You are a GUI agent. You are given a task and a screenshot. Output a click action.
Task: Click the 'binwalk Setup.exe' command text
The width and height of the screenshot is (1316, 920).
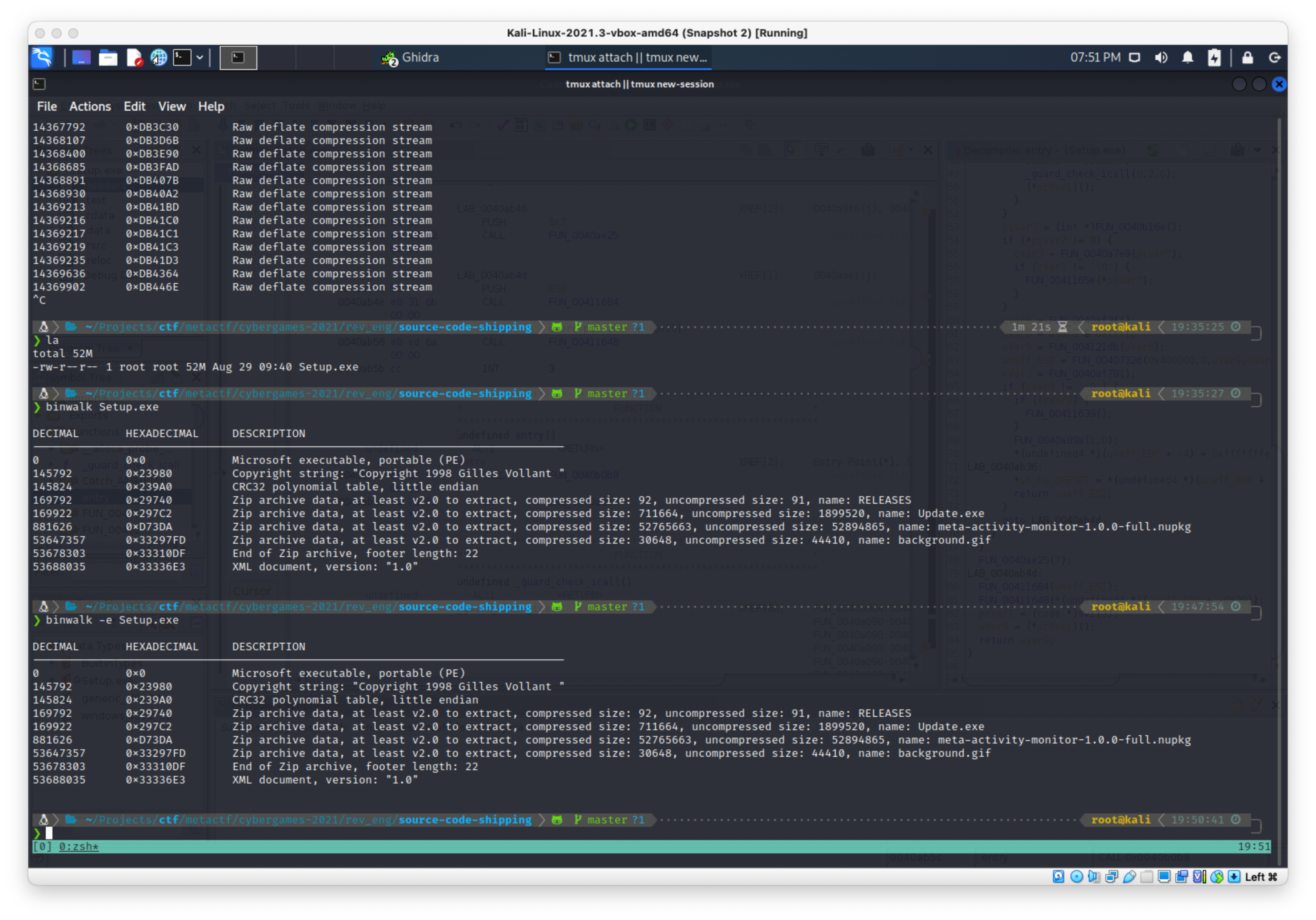coord(103,406)
